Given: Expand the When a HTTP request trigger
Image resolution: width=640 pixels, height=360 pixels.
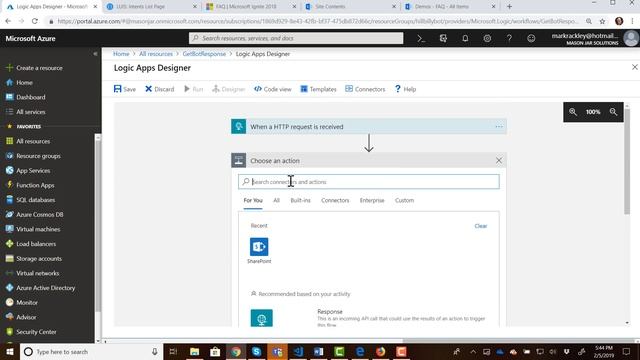Looking at the screenshot, I should click(x=369, y=127).
